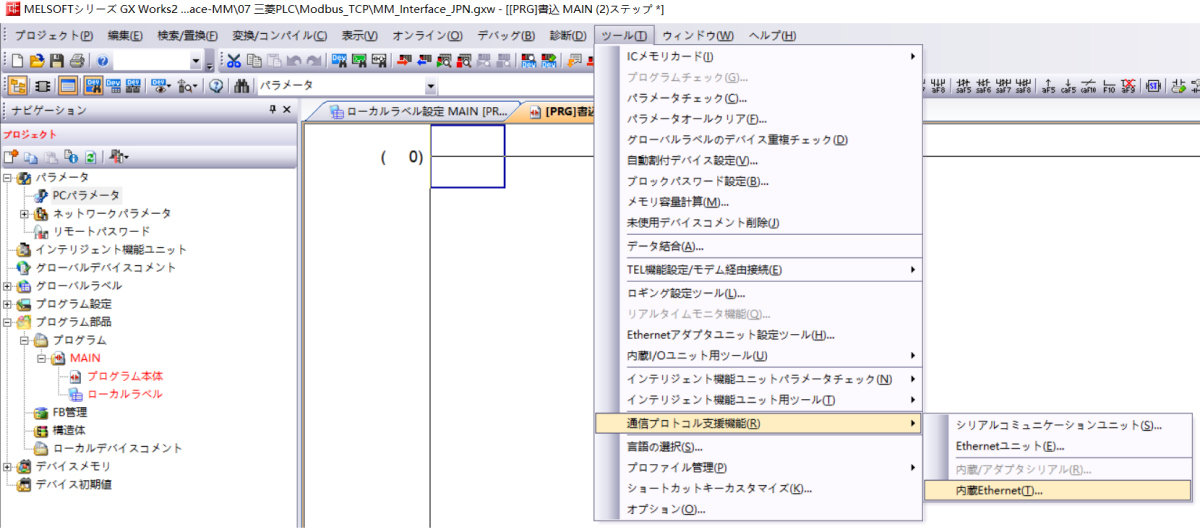Choose シリアルコミュニケーションユニット(S)... submenu entry
This screenshot has width=1200, height=528.
click(1058, 425)
